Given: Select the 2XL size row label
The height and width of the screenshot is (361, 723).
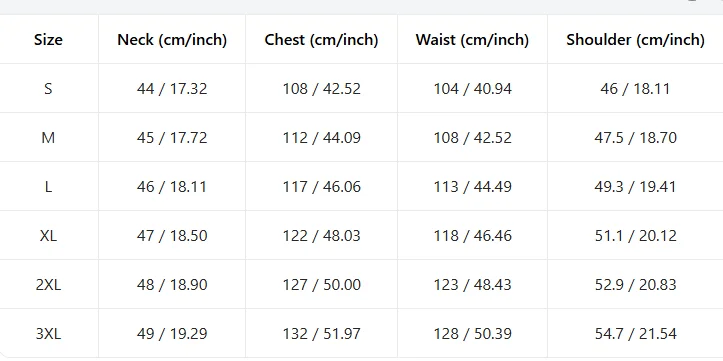Looking at the screenshot, I should click(x=48, y=284).
